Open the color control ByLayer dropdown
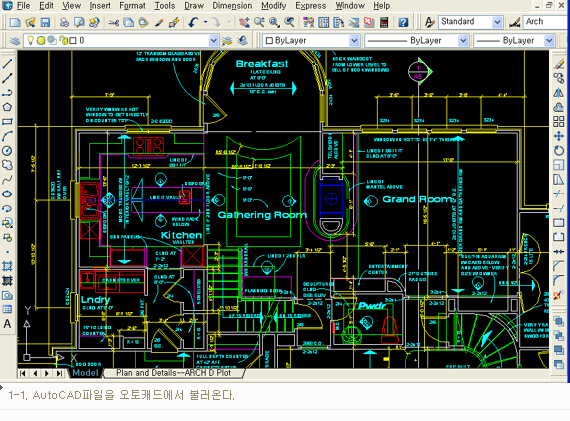The image size is (570, 421). click(x=354, y=40)
